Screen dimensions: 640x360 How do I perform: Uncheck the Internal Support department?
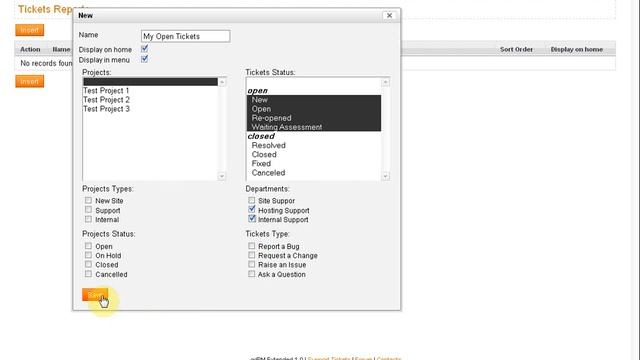tap(251, 219)
